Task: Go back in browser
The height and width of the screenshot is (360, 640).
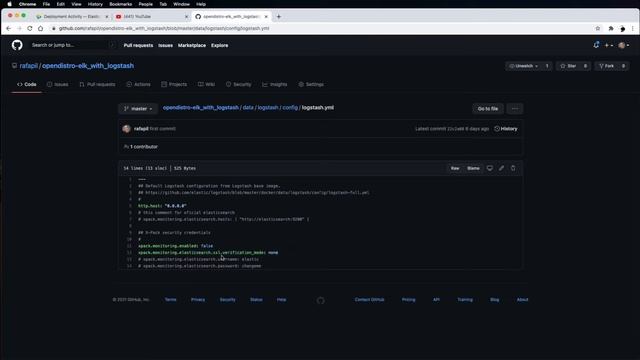Action: (9, 28)
